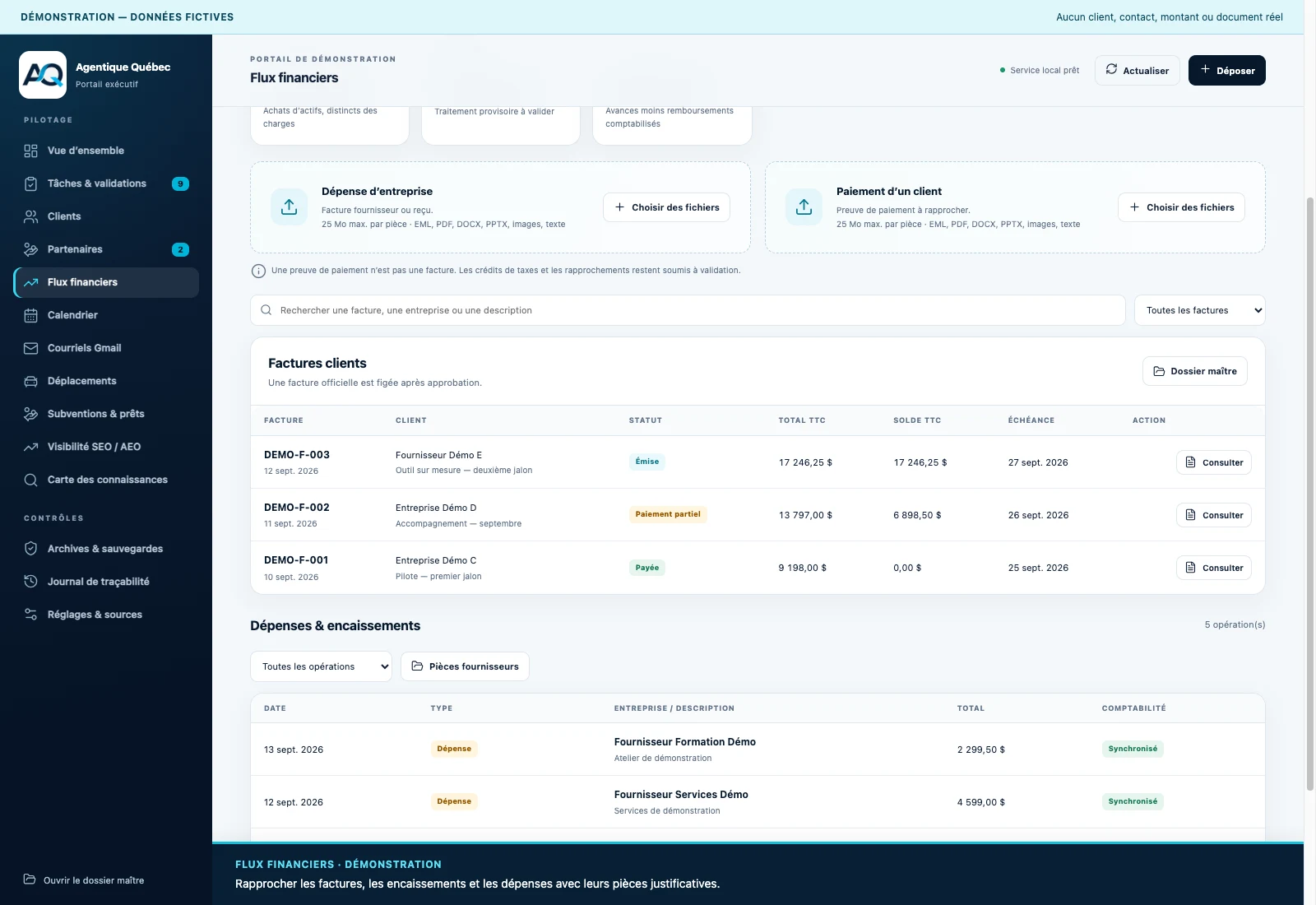Click the Paiement partiel status badge
Viewport: 1316px width, 905px height.
coord(668,514)
